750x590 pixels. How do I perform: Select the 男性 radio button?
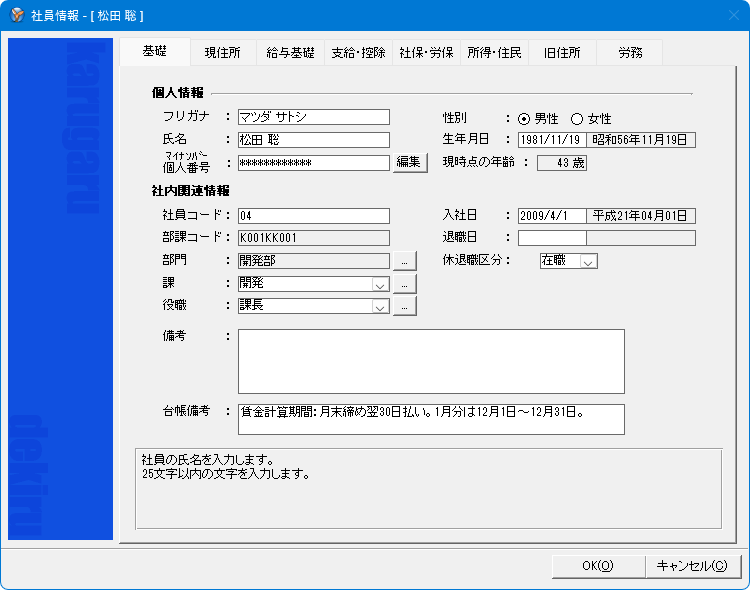click(524, 119)
